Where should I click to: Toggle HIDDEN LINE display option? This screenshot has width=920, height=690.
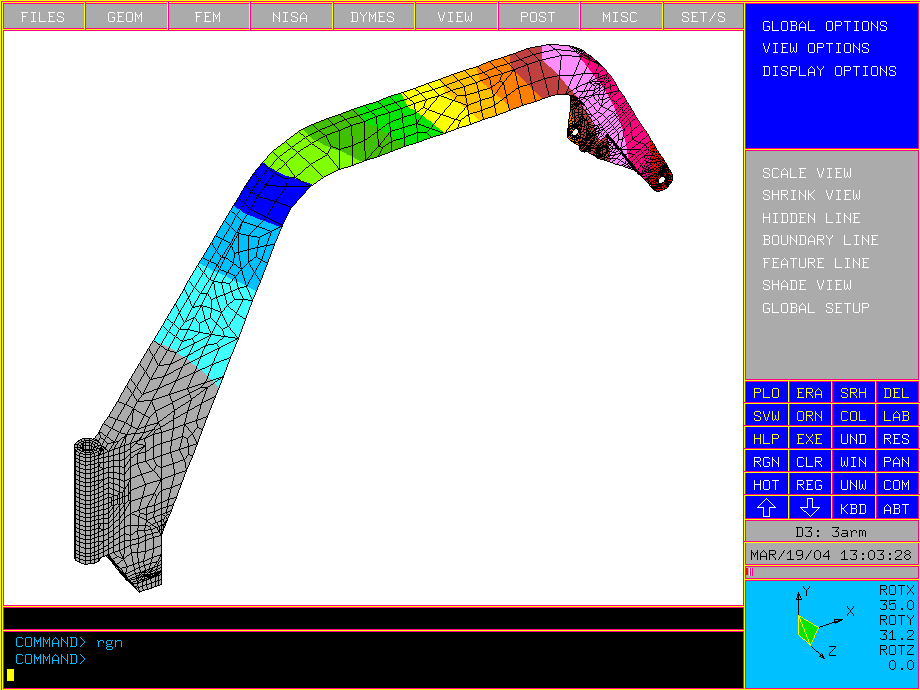coord(811,218)
